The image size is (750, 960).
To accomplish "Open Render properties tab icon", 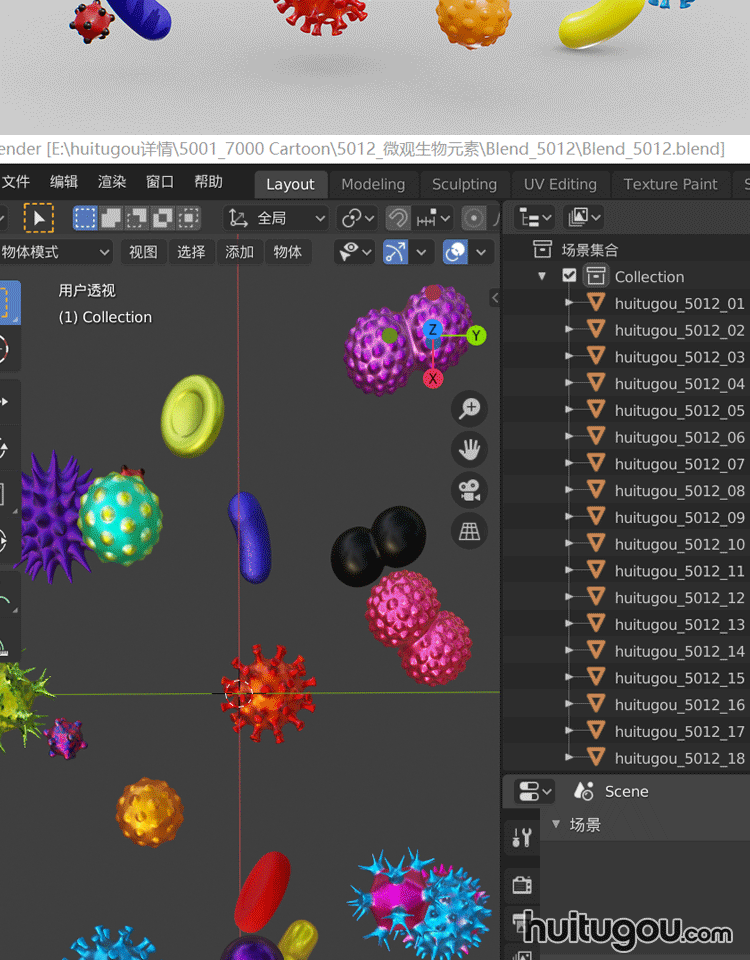I will coord(522,884).
